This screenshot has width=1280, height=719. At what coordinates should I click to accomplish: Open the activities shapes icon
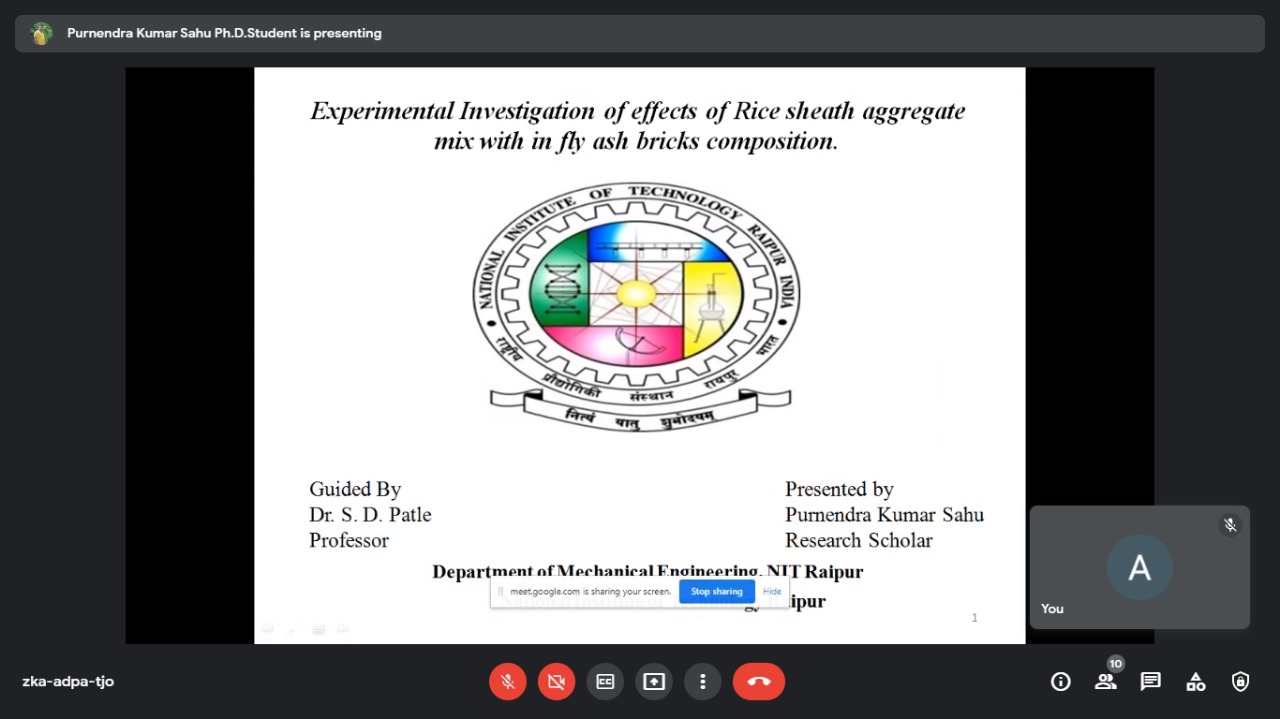click(1196, 682)
